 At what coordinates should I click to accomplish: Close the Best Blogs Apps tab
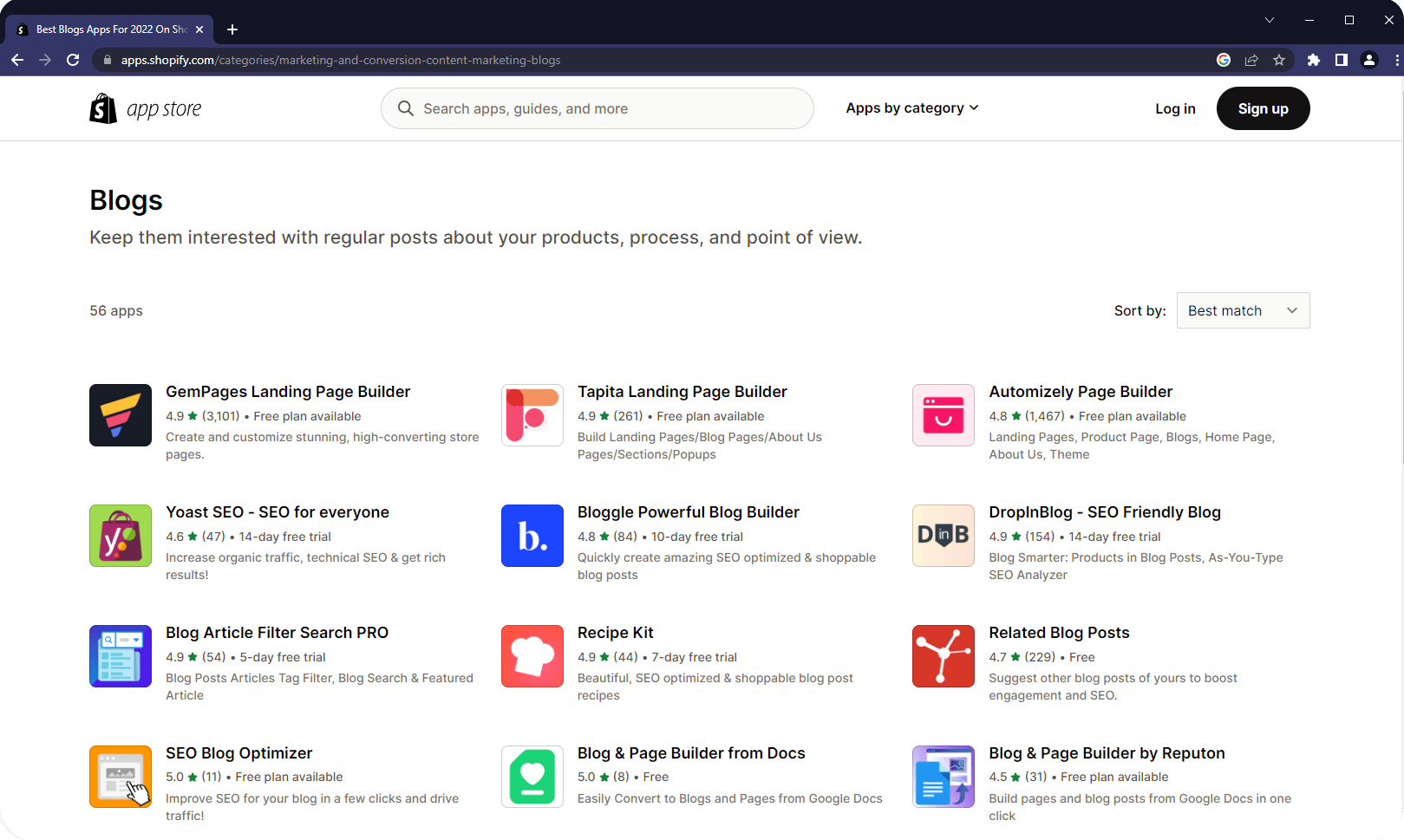coord(199,29)
